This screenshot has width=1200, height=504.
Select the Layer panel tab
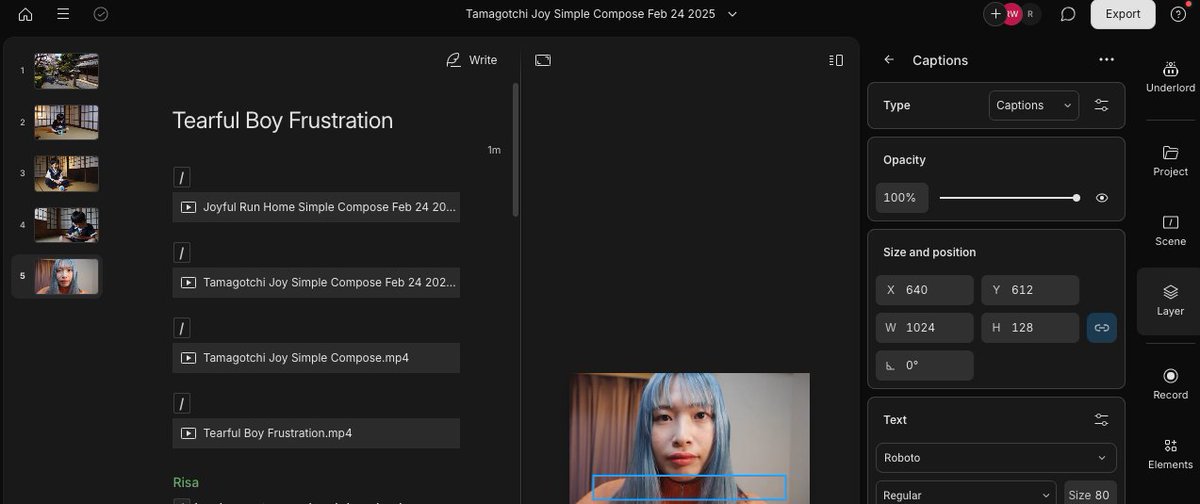pyautogui.click(x=1170, y=300)
